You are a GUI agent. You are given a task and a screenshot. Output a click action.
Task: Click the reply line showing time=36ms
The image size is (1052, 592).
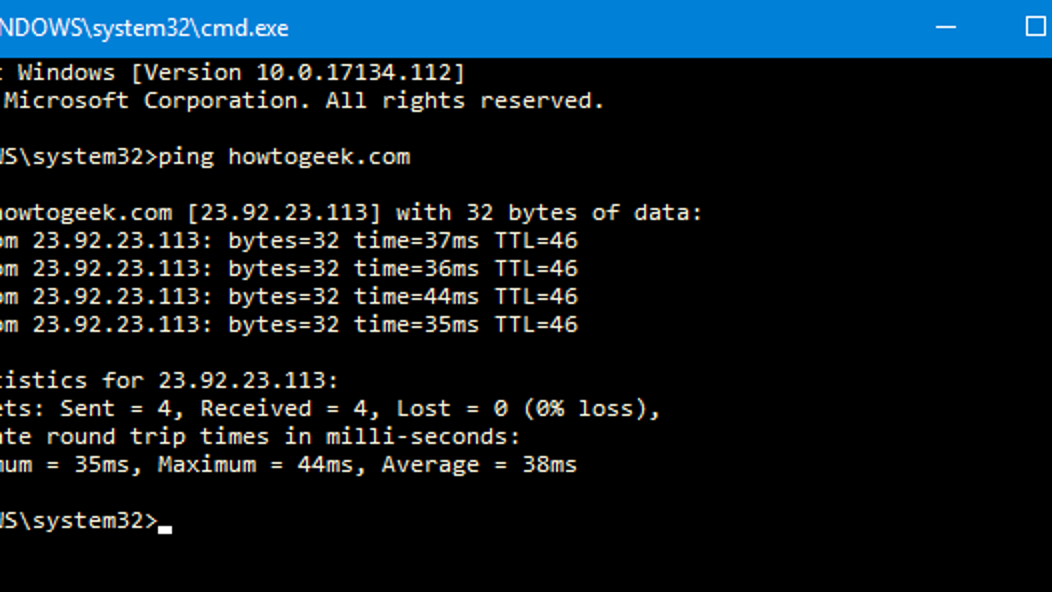289,269
